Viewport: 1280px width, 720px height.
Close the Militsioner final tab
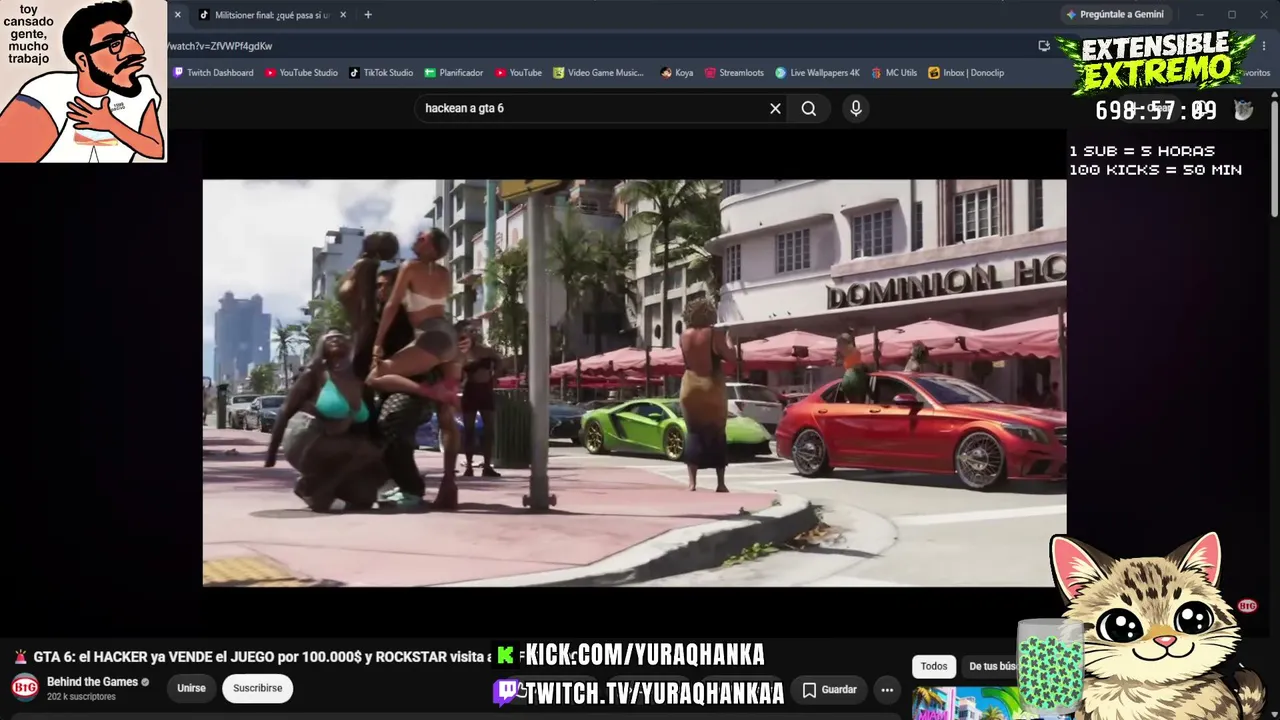tap(343, 15)
